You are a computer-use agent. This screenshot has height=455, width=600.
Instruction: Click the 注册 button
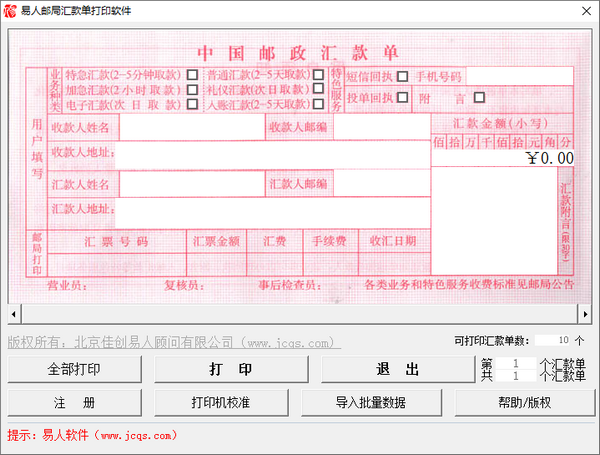coord(75,403)
